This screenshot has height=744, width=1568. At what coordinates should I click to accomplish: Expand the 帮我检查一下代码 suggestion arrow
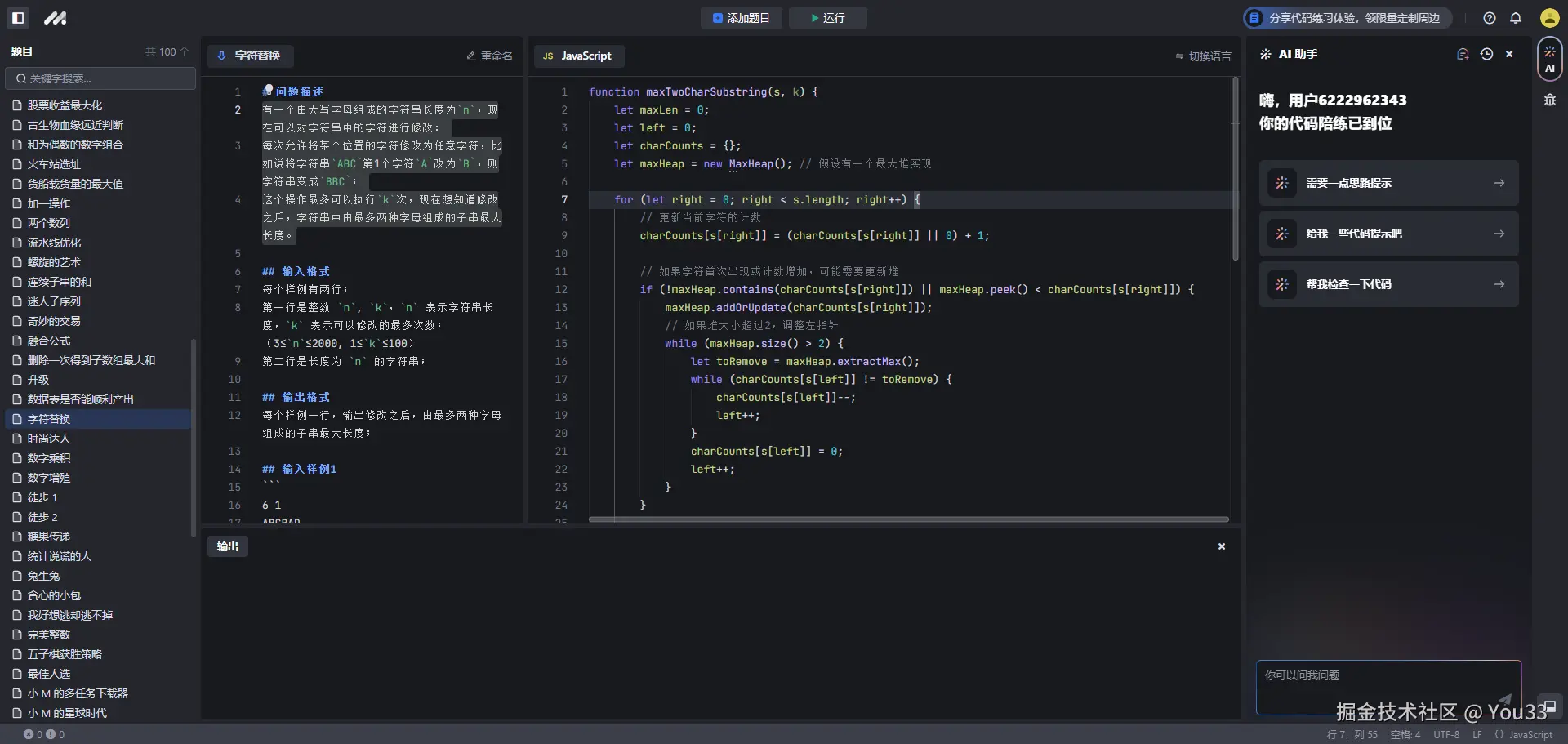1500,284
